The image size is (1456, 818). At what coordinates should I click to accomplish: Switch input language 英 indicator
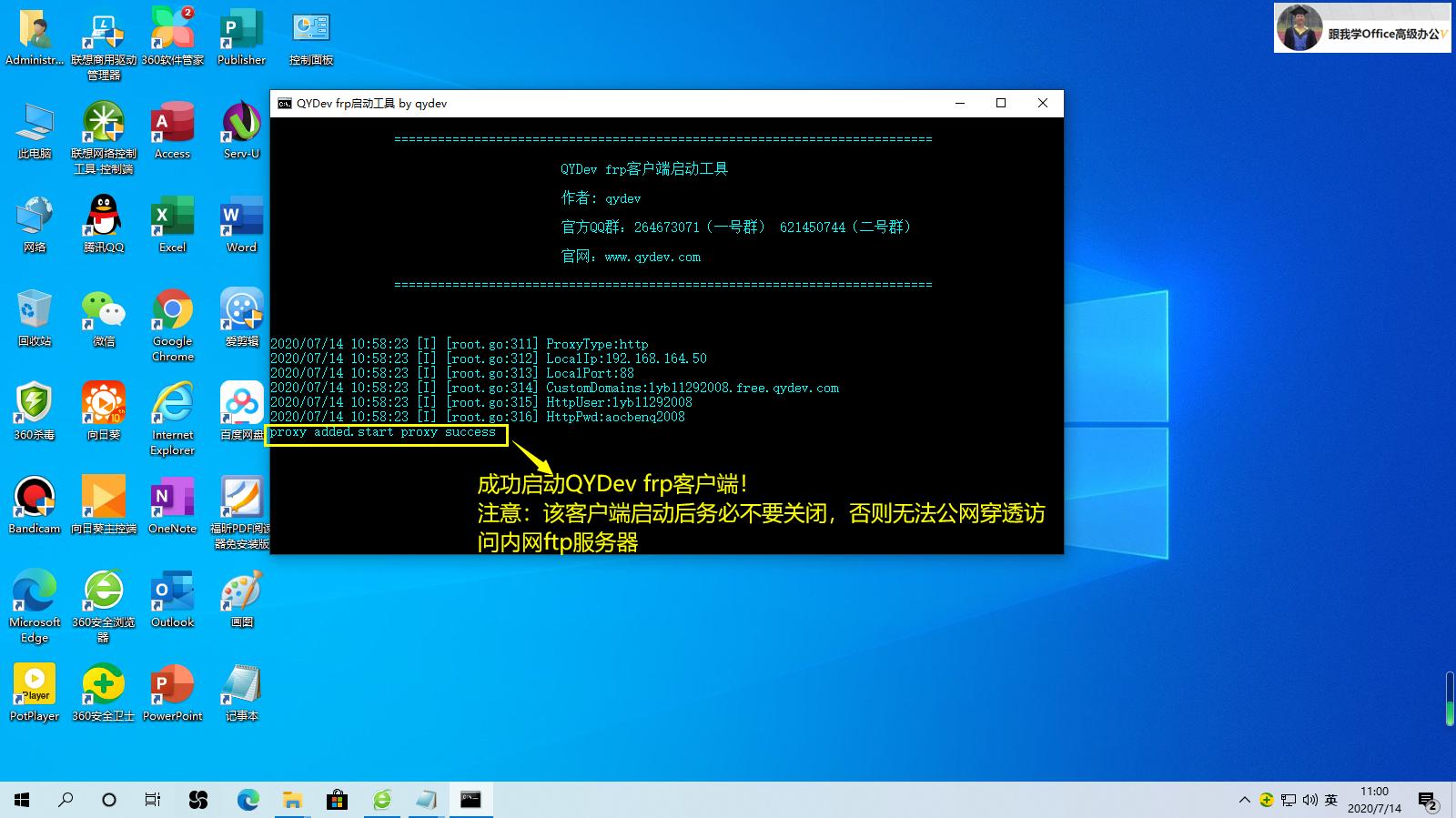(x=1331, y=800)
